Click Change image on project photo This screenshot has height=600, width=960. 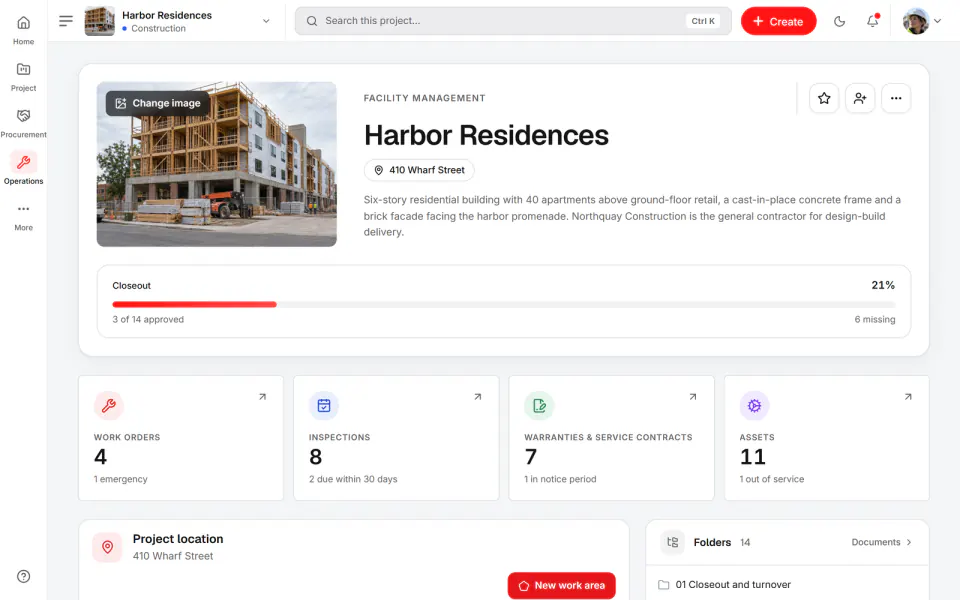[158, 103]
